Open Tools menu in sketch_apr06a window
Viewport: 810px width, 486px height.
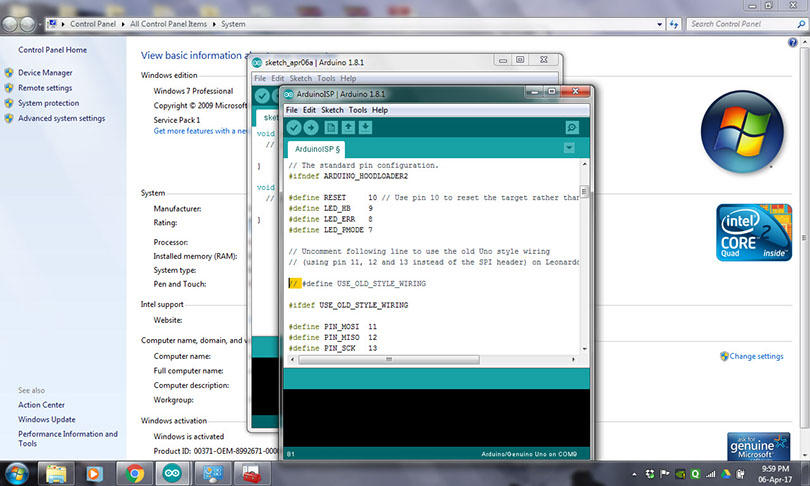[x=326, y=79]
